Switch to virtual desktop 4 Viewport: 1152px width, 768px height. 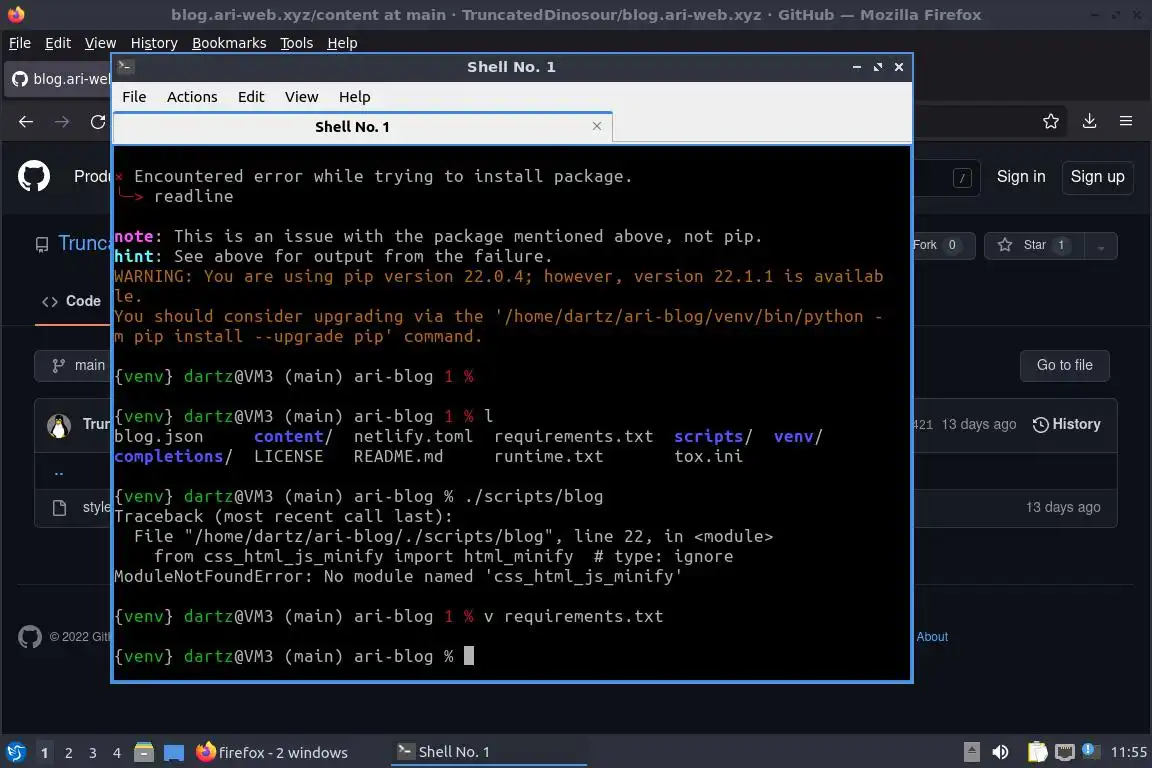coord(116,753)
